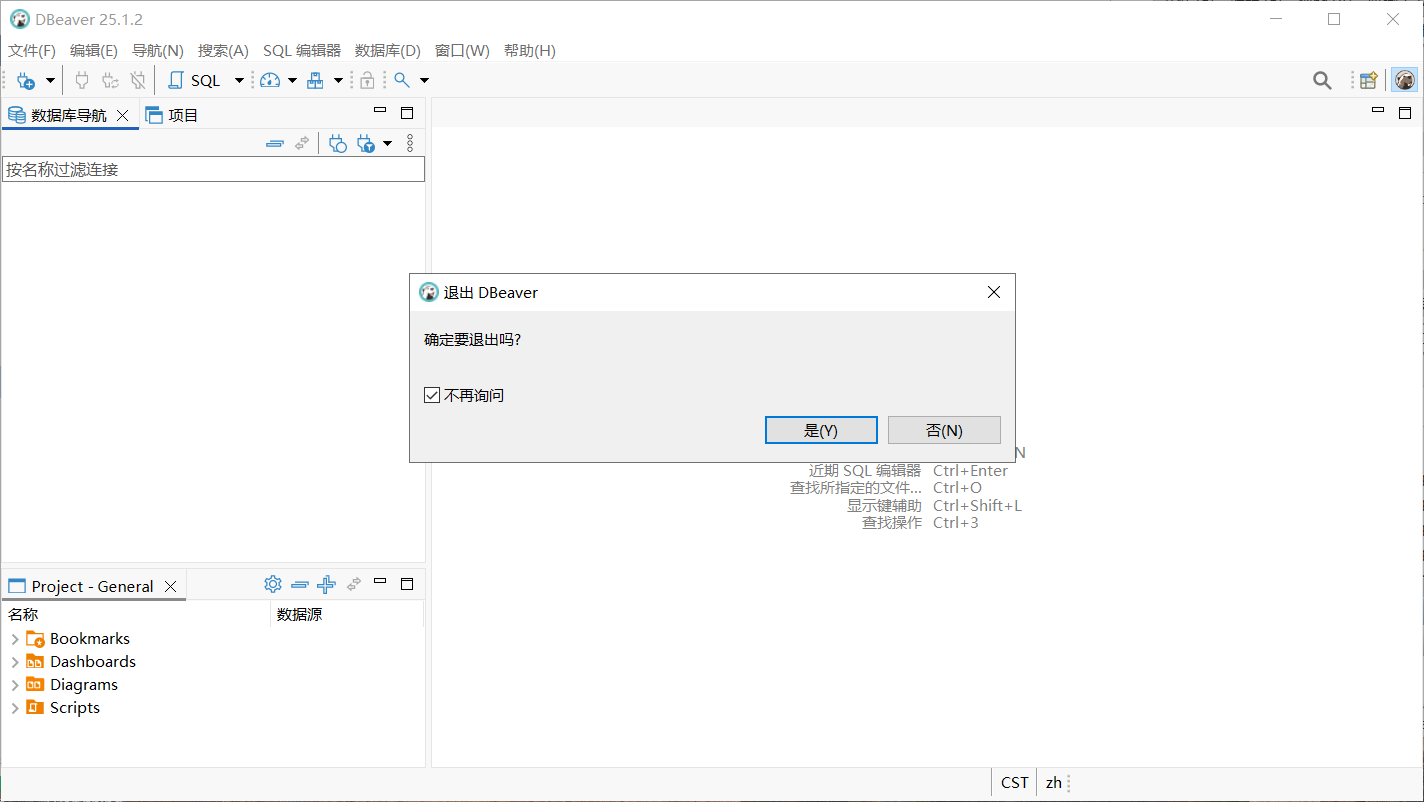Image resolution: width=1424 pixels, height=802 pixels.
Task: Open the new connection dropdown arrow
Action: pos(50,81)
